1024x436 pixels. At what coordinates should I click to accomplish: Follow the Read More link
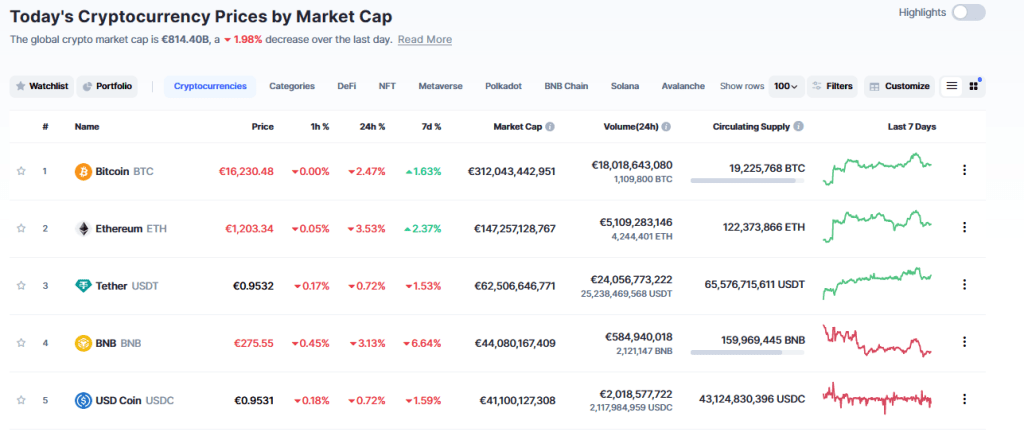(424, 40)
